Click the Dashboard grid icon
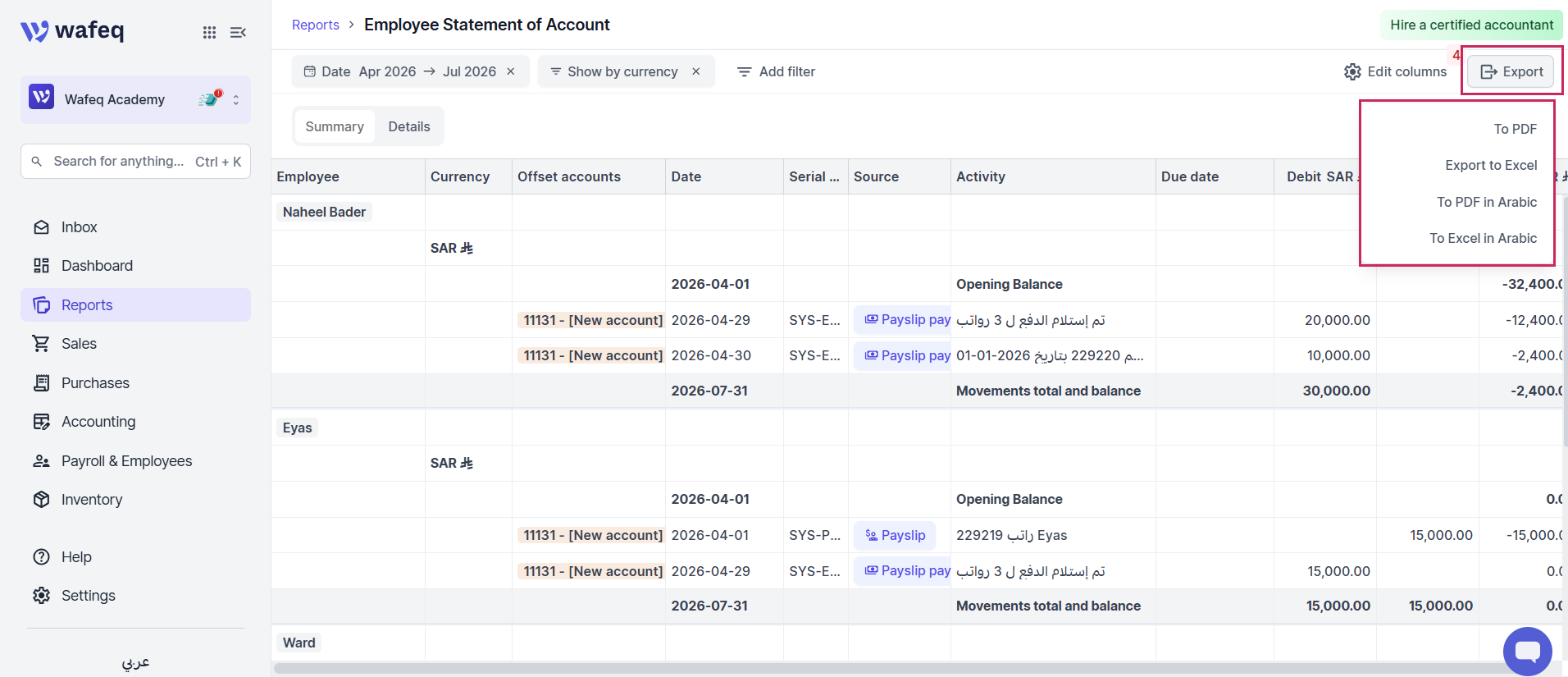The image size is (1568, 677). (x=42, y=266)
